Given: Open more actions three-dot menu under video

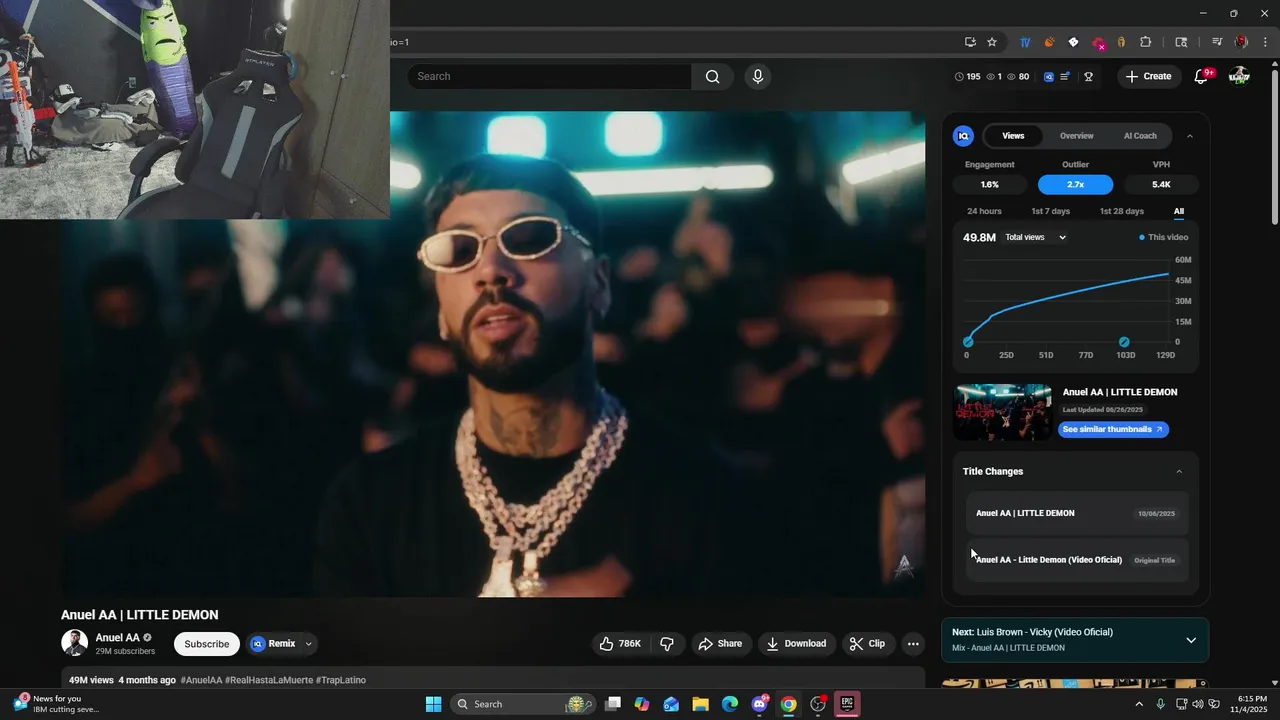Looking at the screenshot, I should click(913, 644).
